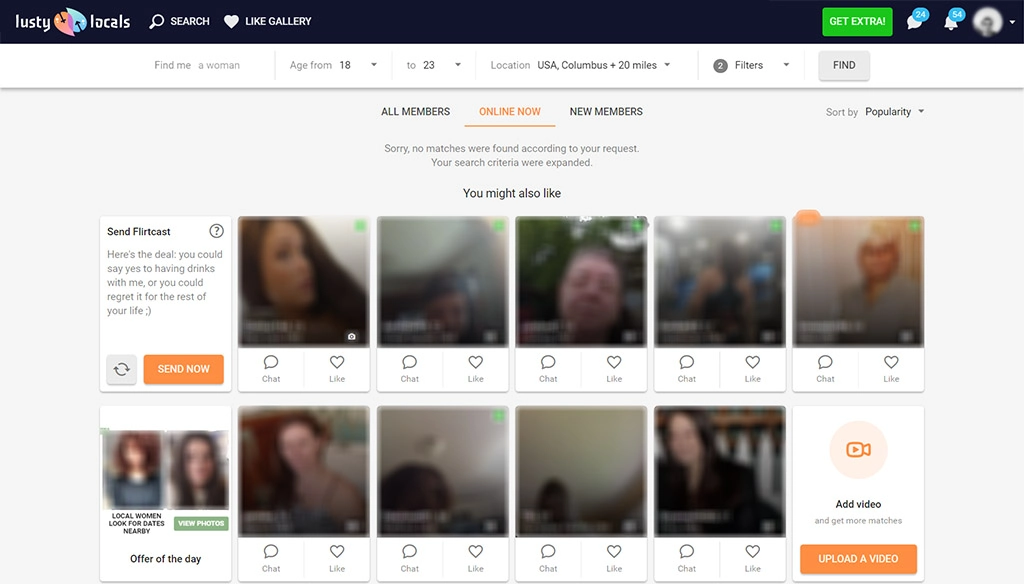Open the messages chat bubble icon
Screen dimensions: 1024x584
[914, 22]
